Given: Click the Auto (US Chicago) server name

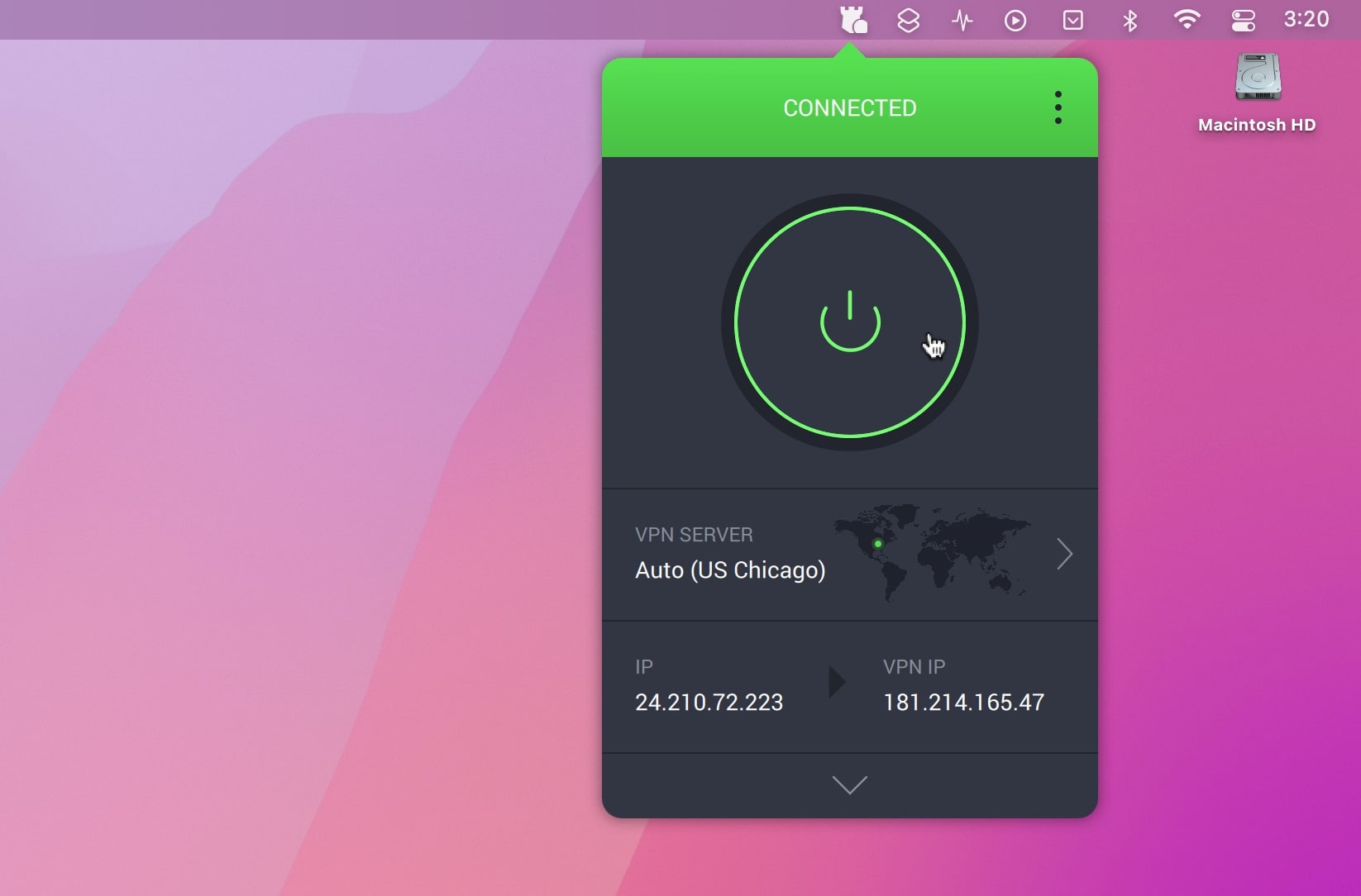Looking at the screenshot, I should pyautogui.click(x=730, y=570).
